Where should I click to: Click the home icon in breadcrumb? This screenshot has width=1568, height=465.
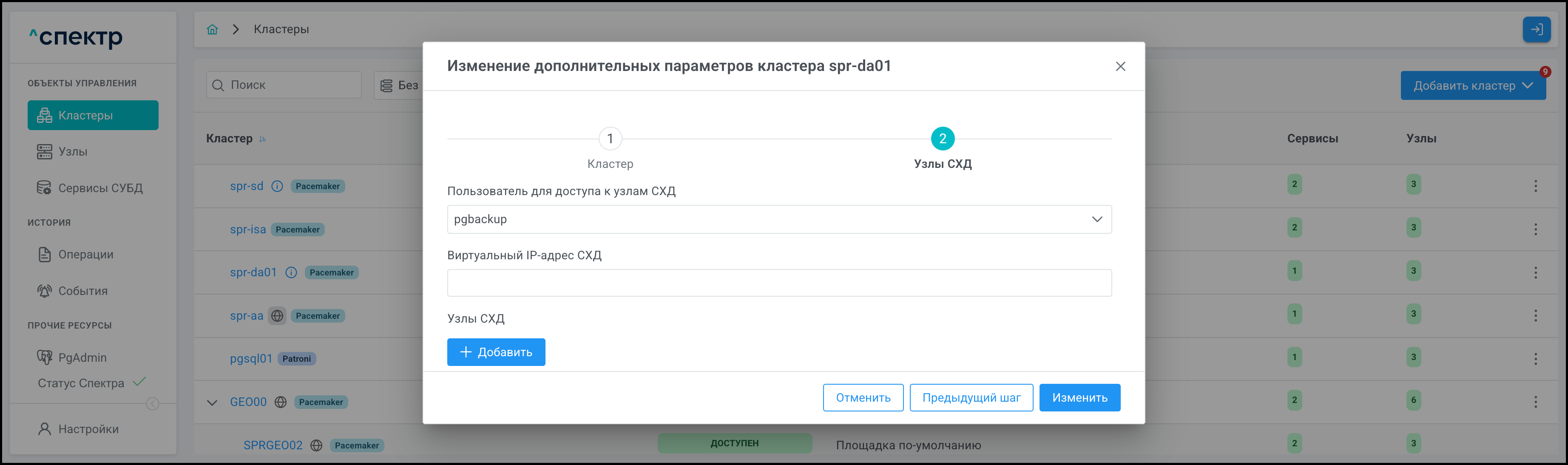click(x=212, y=29)
